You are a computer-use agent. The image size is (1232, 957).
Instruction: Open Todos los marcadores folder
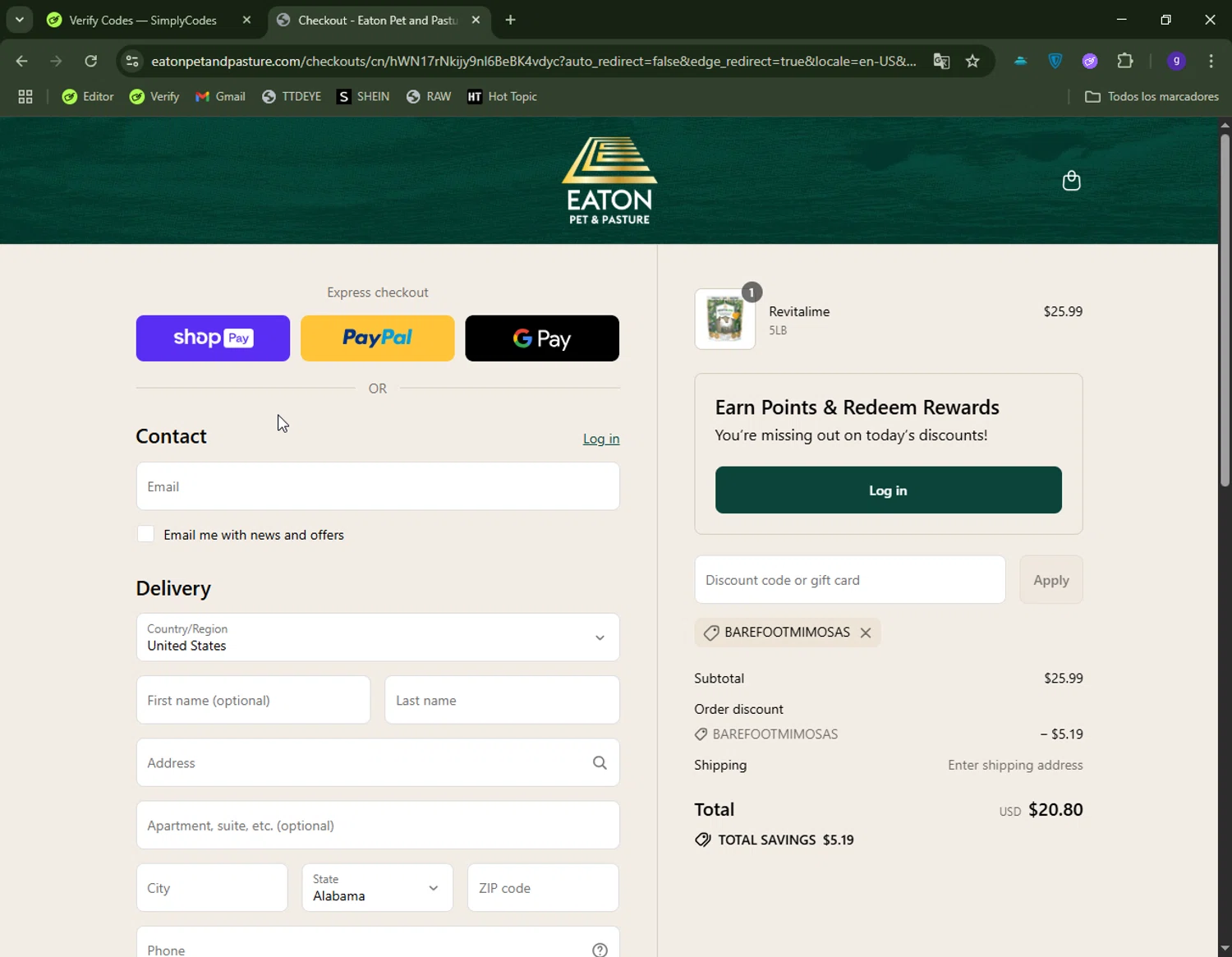tap(1152, 97)
